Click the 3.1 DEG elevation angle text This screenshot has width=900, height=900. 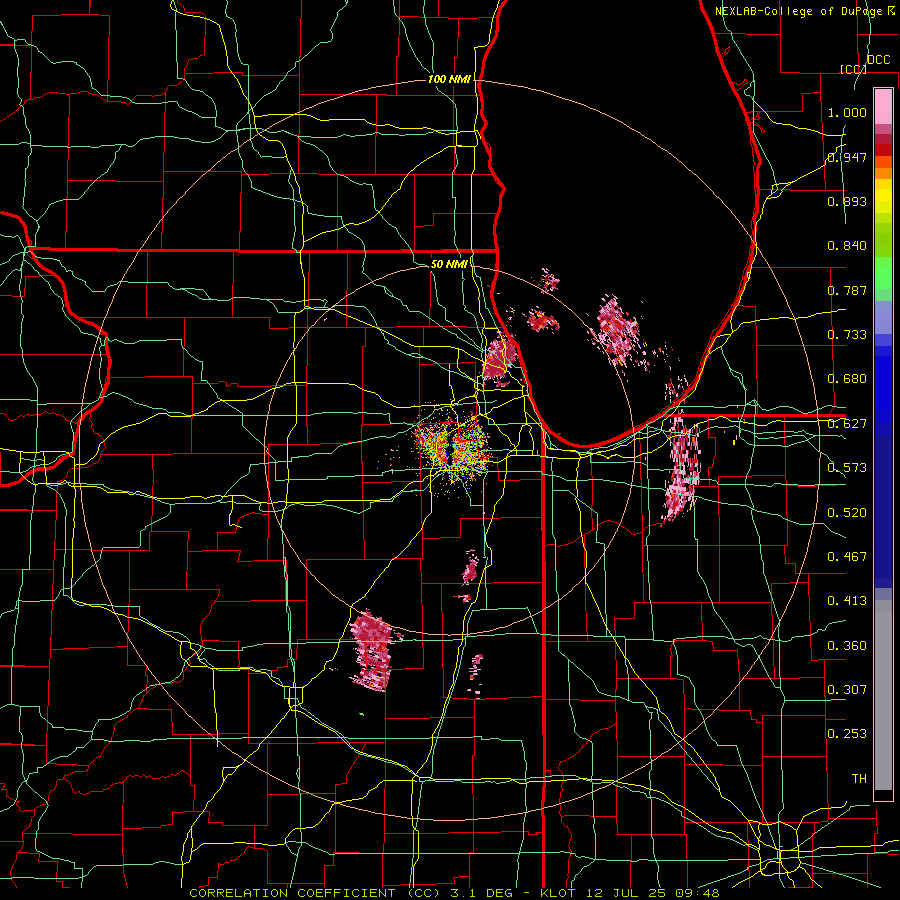click(x=483, y=893)
